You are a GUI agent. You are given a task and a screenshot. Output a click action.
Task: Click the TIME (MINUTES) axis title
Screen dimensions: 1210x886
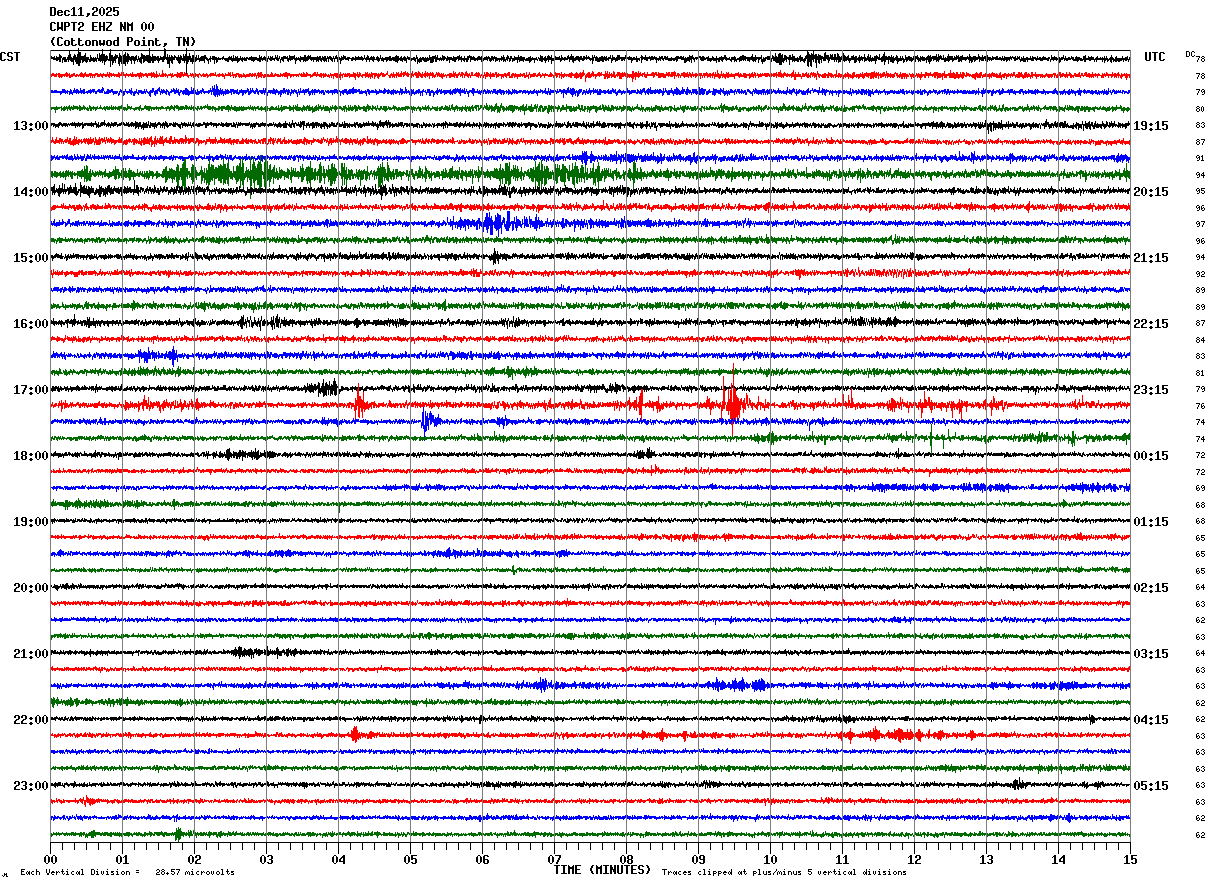(603, 870)
